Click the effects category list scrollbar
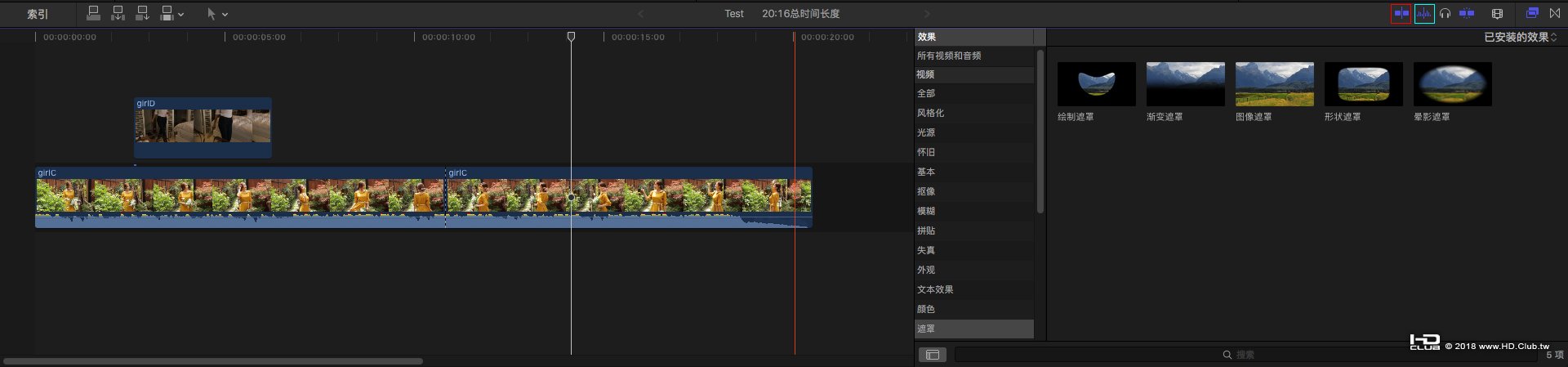This screenshot has height=367, width=1568. click(x=1040, y=131)
